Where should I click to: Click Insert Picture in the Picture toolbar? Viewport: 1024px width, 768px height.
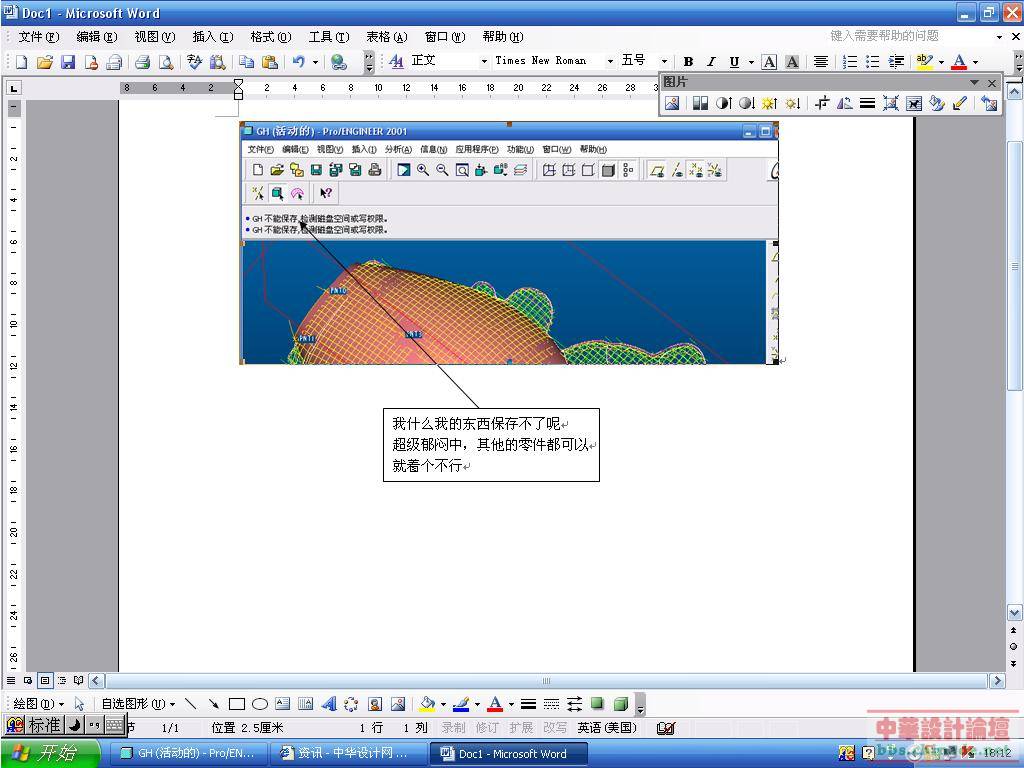coord(672,103)
